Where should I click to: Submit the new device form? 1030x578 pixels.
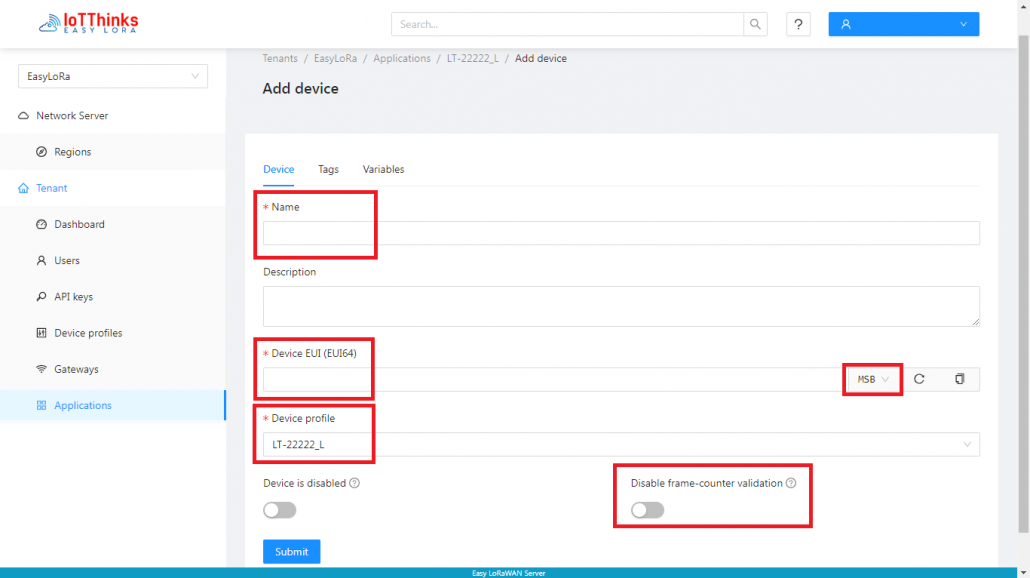pyautogui.click(x=291, y=551)
